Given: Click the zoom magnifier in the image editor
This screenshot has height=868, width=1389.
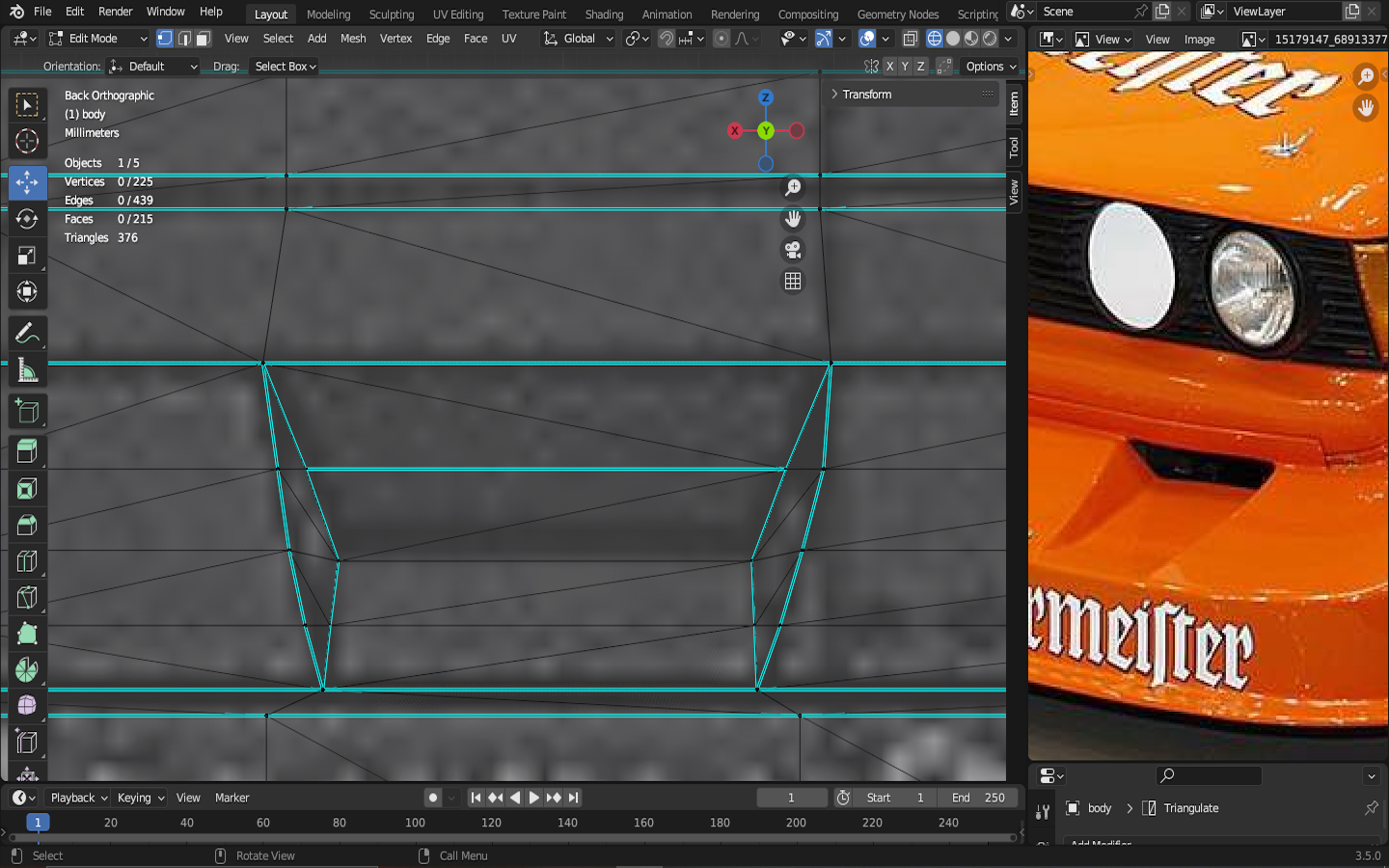Looking at the screenshot, I should coord(1366,76).
